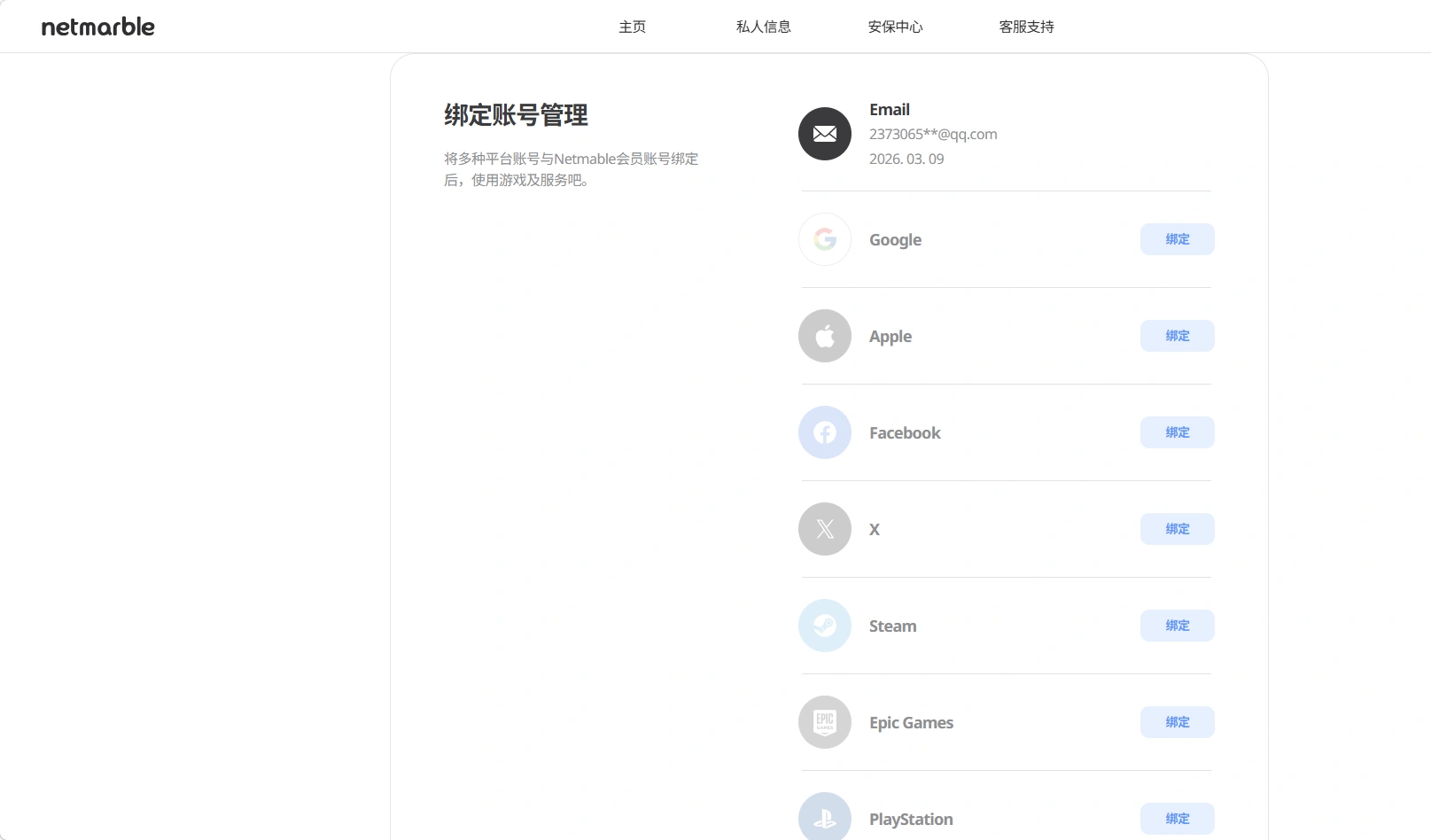The height and width of the screenshot is (840, 1431).
Task: Click the Epic Games label text
Action: point(911,723)
